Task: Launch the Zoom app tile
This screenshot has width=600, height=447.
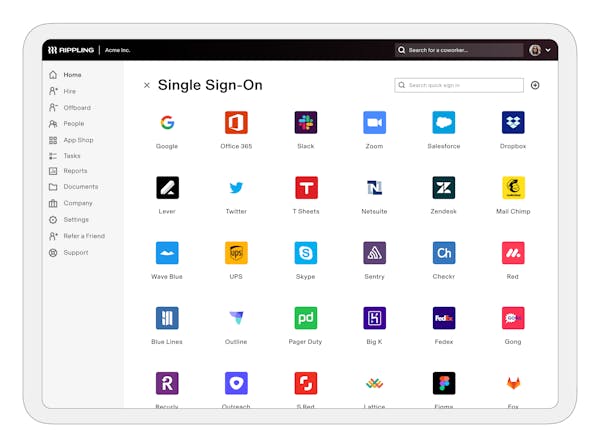Action: click(375, 122)
